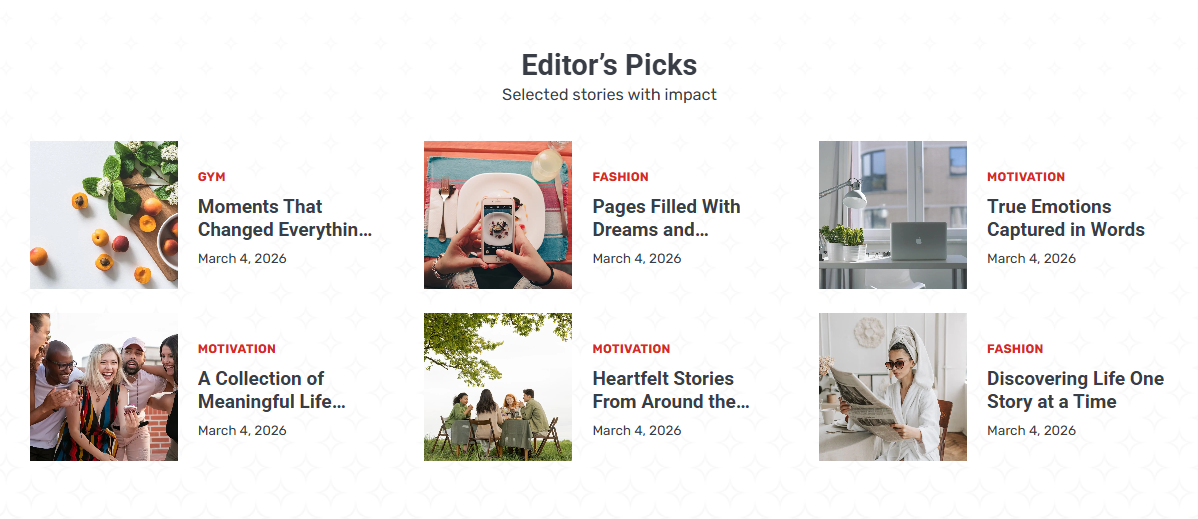Select FASHION tag above Discovering Life article
The height and width of the screenshot is (519, 1198).
[x=1015, y=349]
